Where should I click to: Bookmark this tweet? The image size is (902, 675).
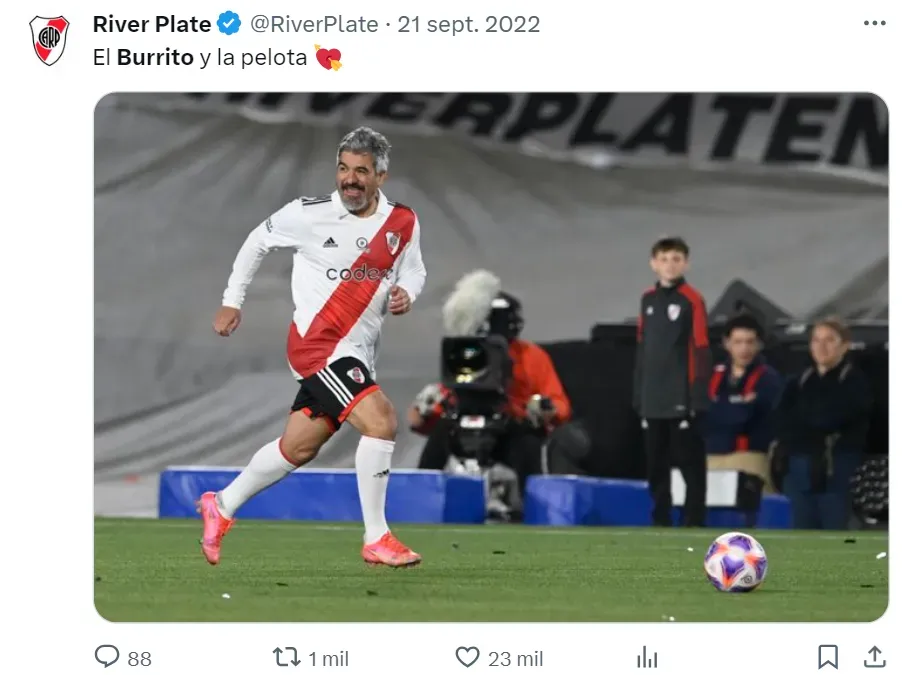(828, 657)
